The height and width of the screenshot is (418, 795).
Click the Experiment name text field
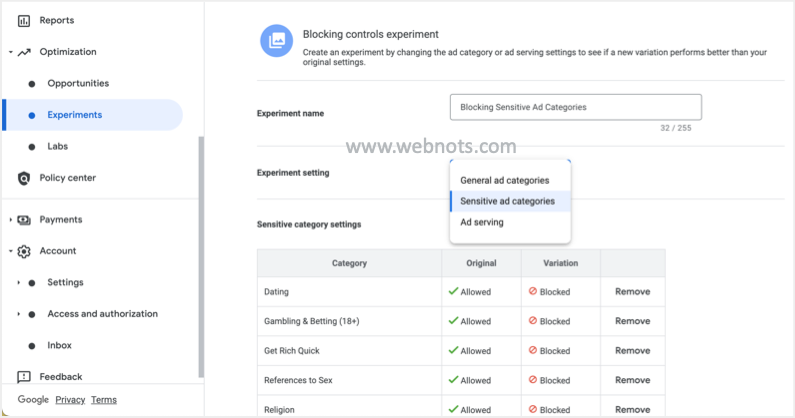pyautogui.click(x=575, y=107)
